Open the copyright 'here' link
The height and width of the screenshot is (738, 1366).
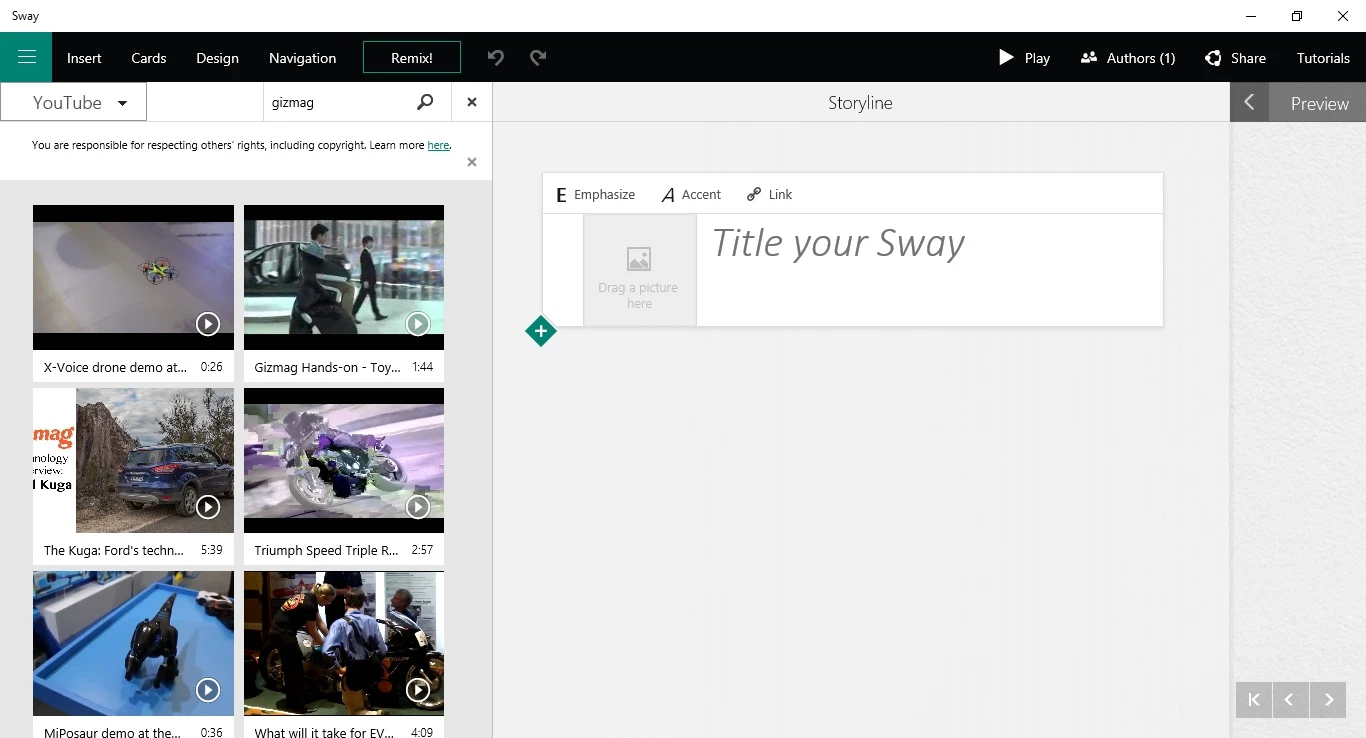point(438,145)
